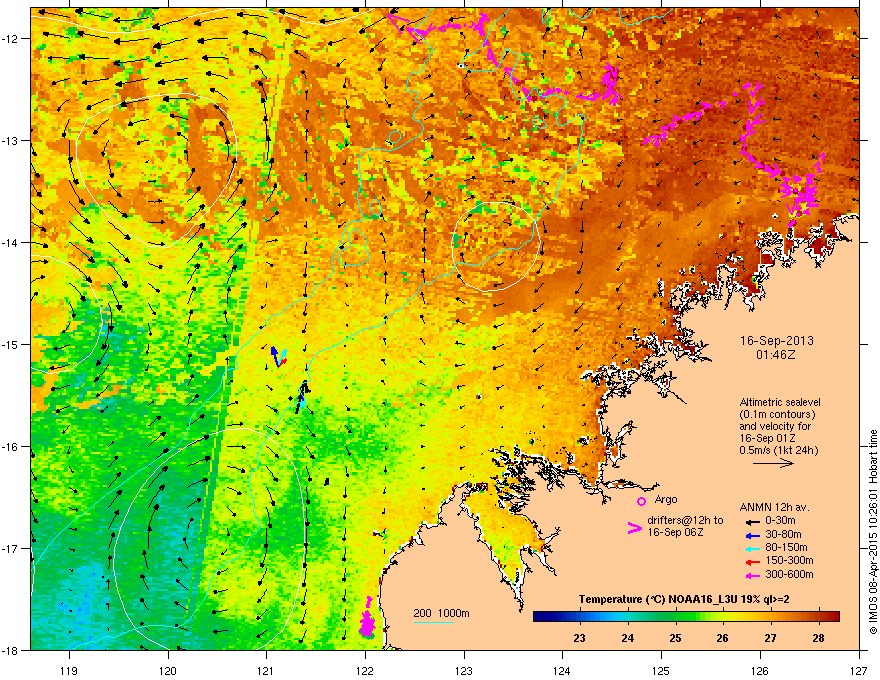Click the longitude axis label '123'

pyautogui.click(x=464, y=670)
